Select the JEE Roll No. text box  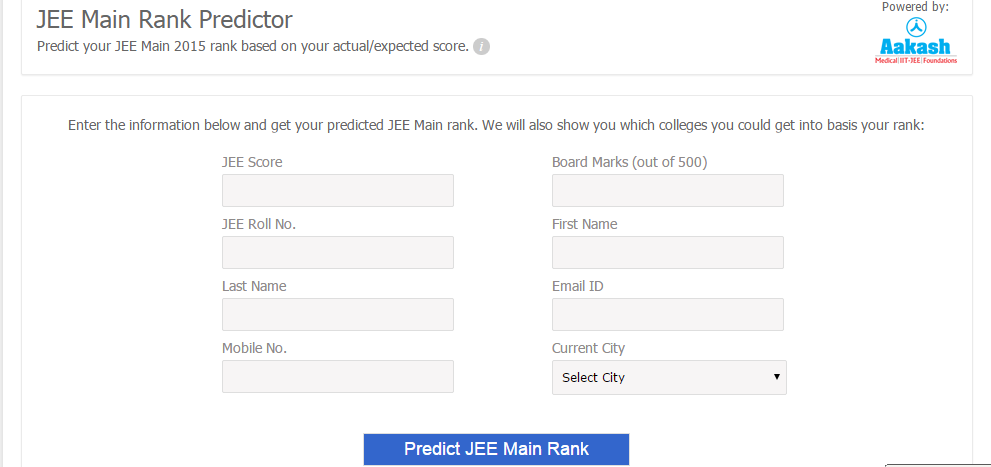[337, 252]
